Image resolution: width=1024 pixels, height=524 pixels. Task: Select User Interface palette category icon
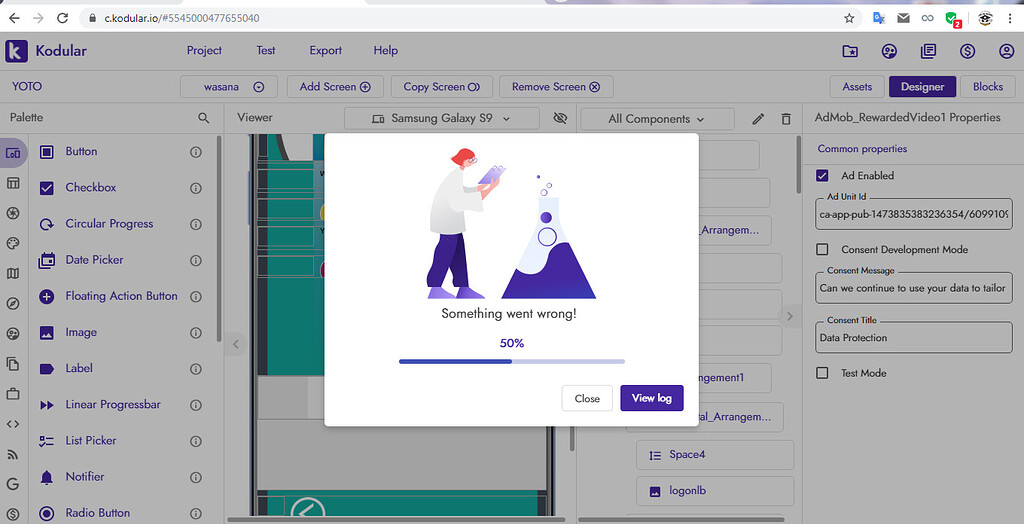(13, 153)
